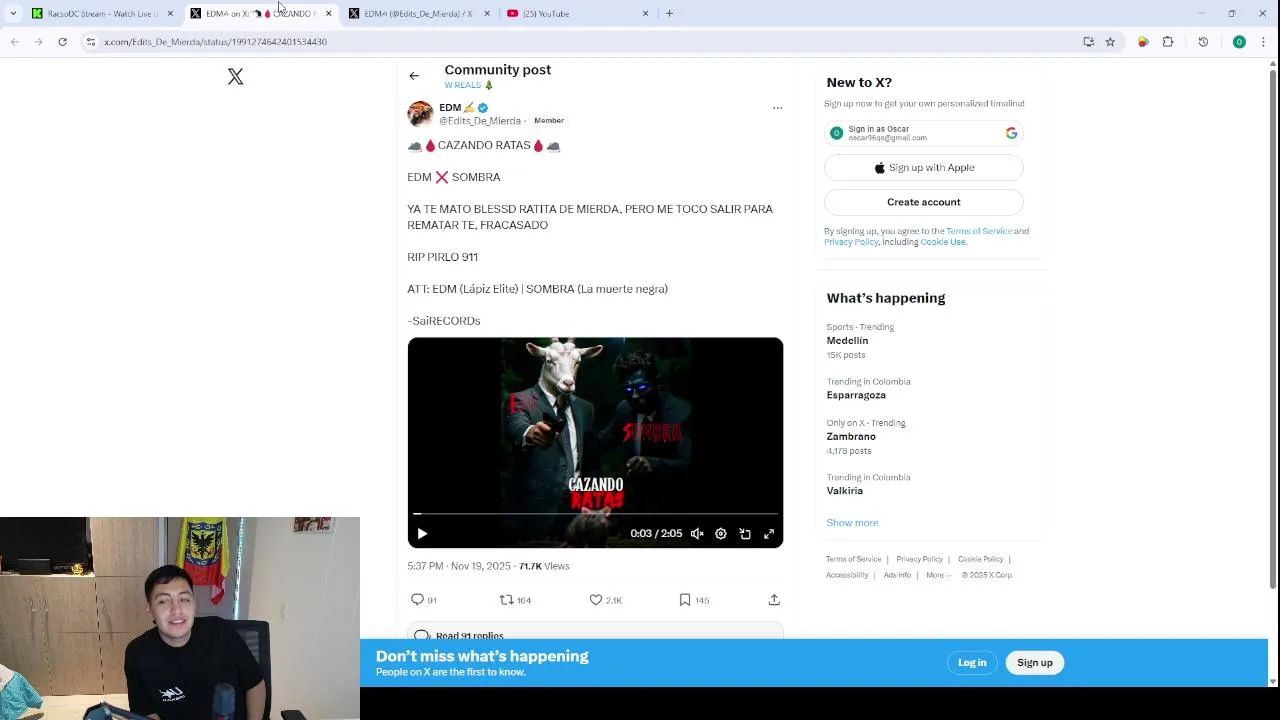Viewport: 1280px width, 720px height.
Task: Toggle picture-in-picture on the video
Action: 745,534
